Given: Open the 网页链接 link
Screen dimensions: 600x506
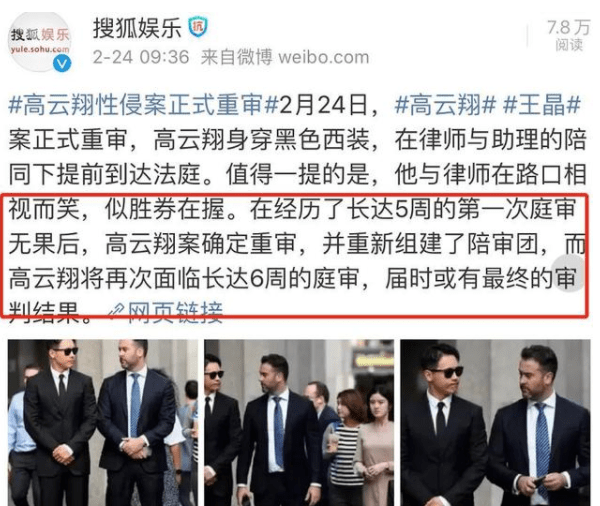Looking at the screenshot, I should coord(175,312).
